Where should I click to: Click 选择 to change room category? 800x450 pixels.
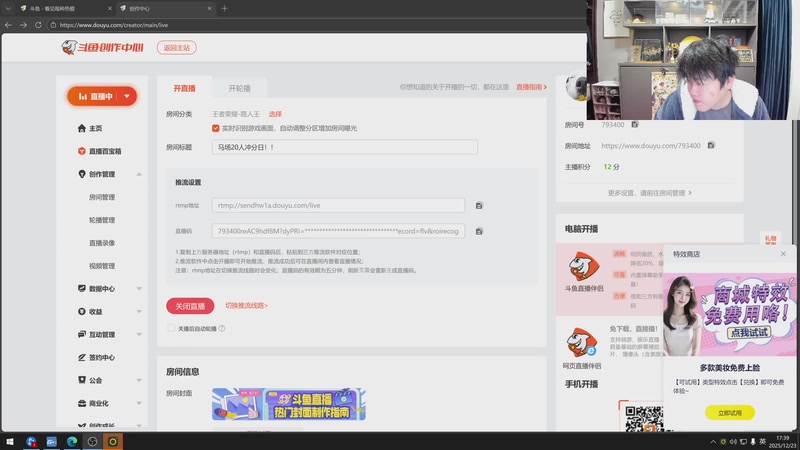pyautogui.click(x=275, y=114)
